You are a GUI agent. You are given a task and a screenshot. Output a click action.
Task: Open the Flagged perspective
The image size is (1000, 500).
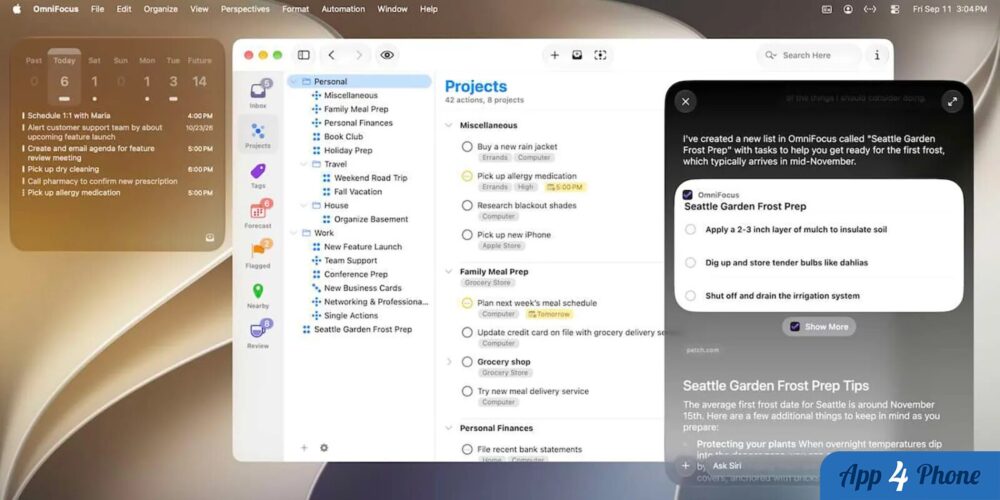pos(258,254)
